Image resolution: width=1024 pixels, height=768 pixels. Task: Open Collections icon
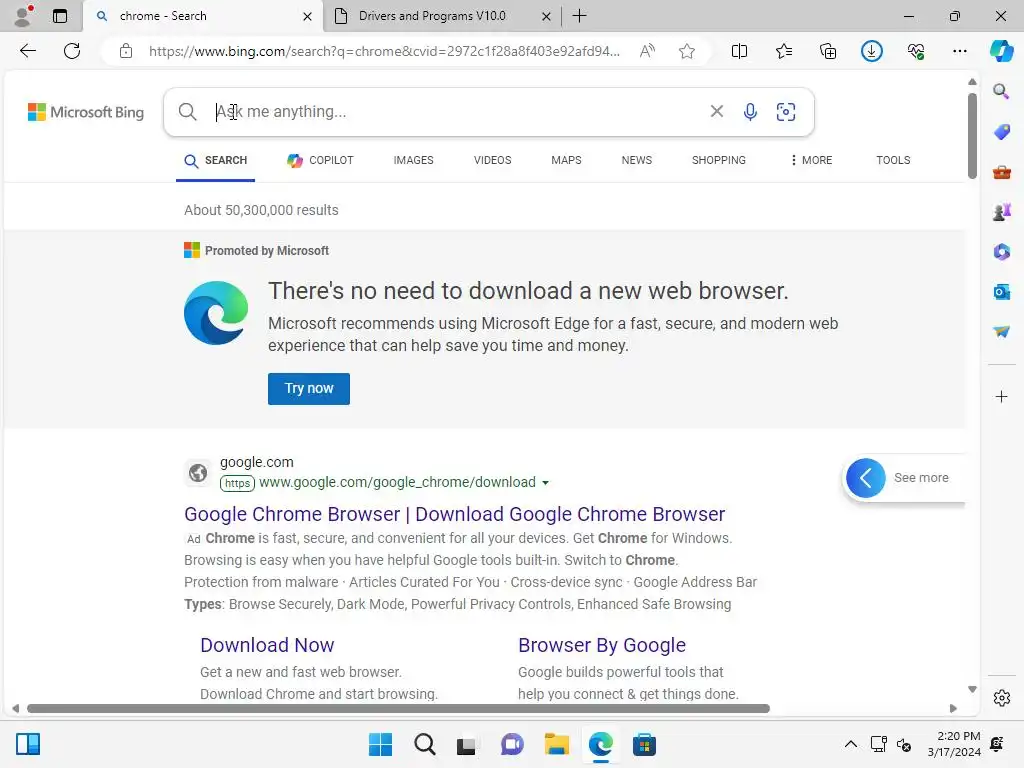(x=827, y=51)
